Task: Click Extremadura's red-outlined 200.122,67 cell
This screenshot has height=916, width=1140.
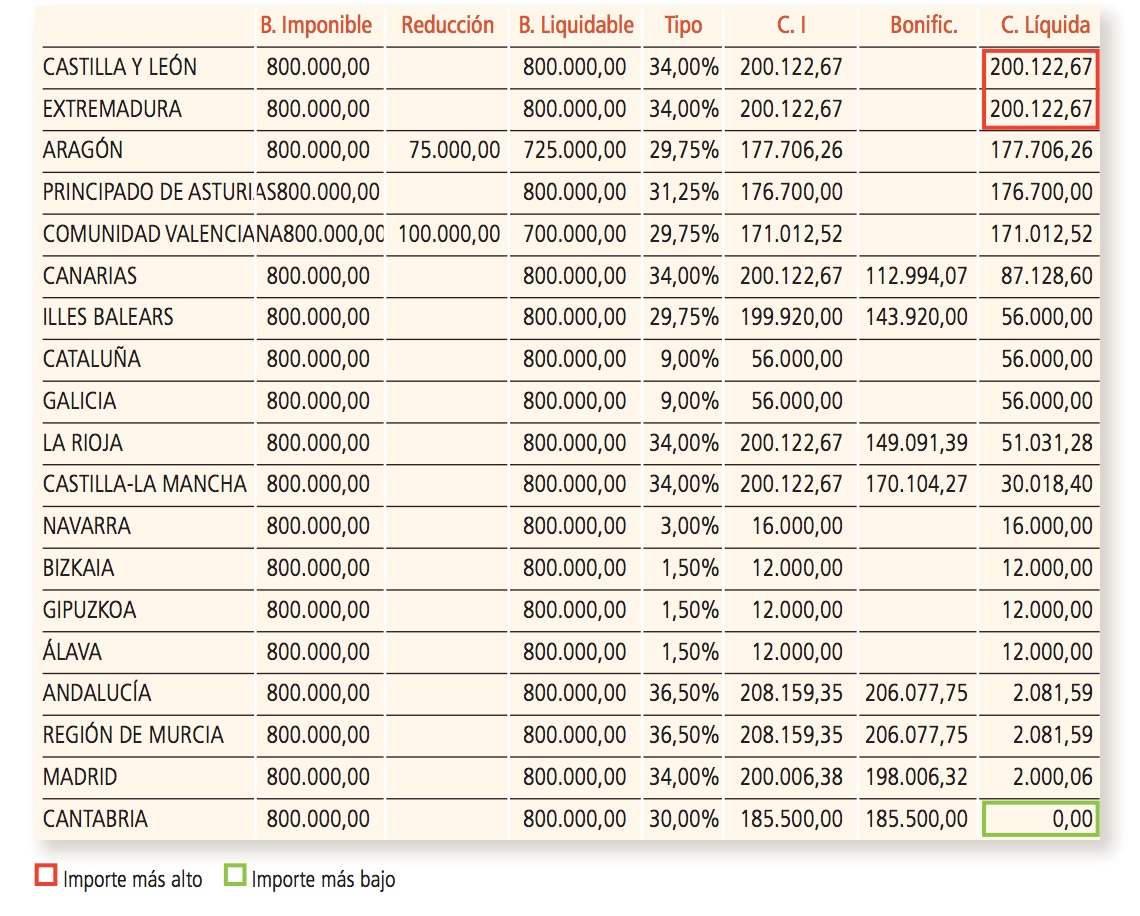Action: click(x=1041, y=109)
